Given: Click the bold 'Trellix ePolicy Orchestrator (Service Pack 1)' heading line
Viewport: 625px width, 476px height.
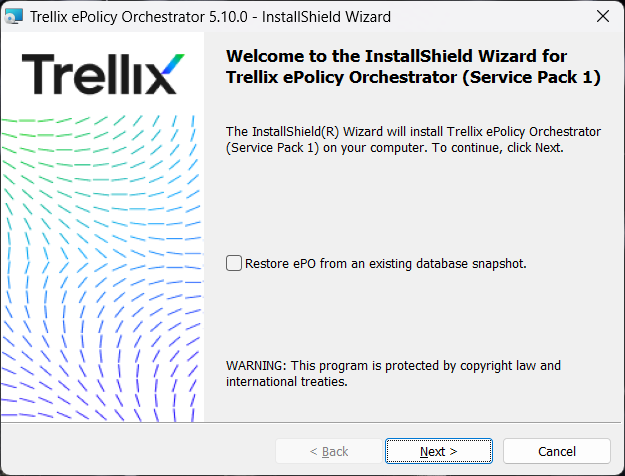Looking at the screenshot, I should point(413,77).
